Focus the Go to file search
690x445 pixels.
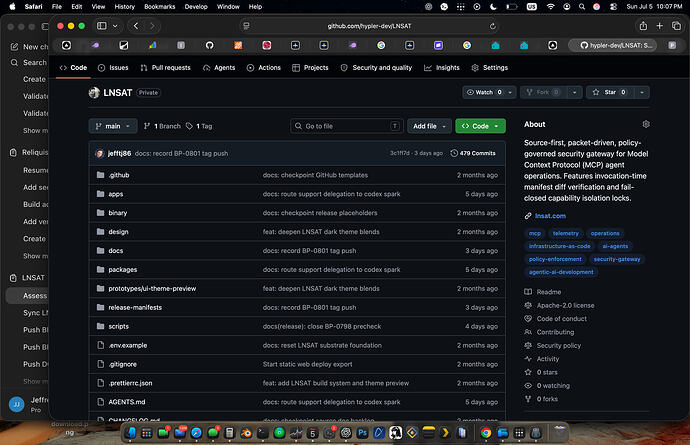click(x=346, y=126)
